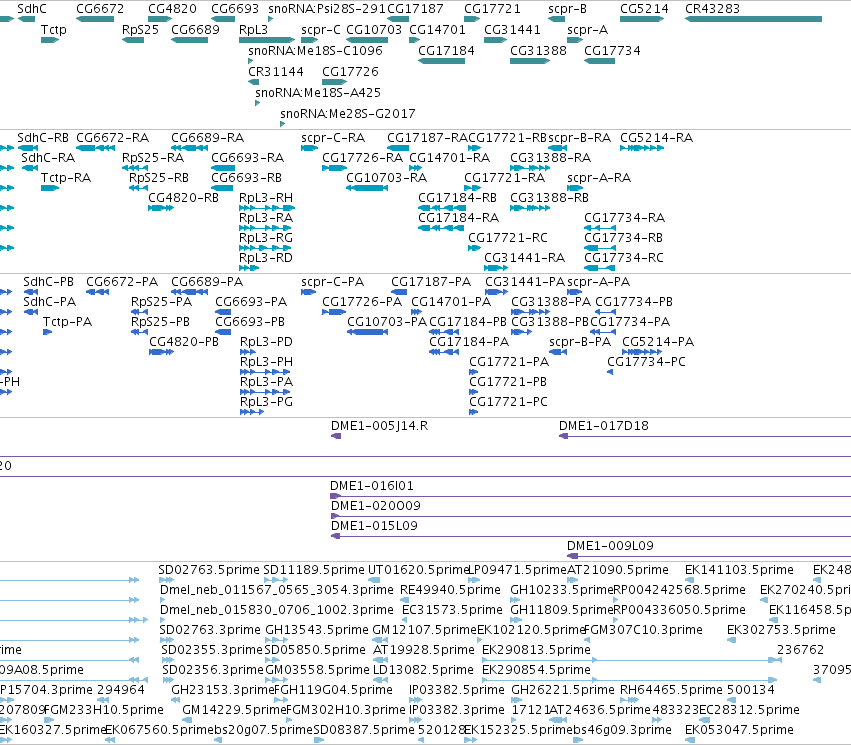This screenshot has width=851, height=745.
Task: Select EST UT01620.5prime
Action: (x=418, y=570)
